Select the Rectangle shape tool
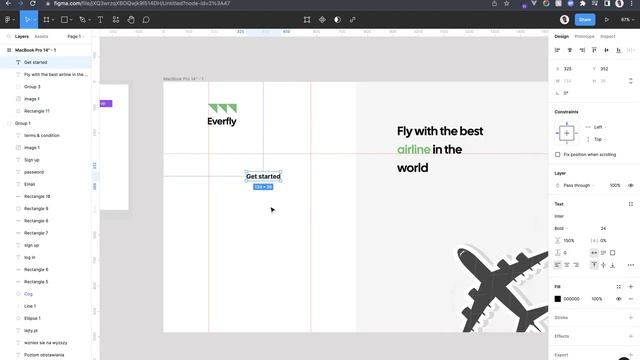This screenshot has height=360, width=640. (64, 20)
